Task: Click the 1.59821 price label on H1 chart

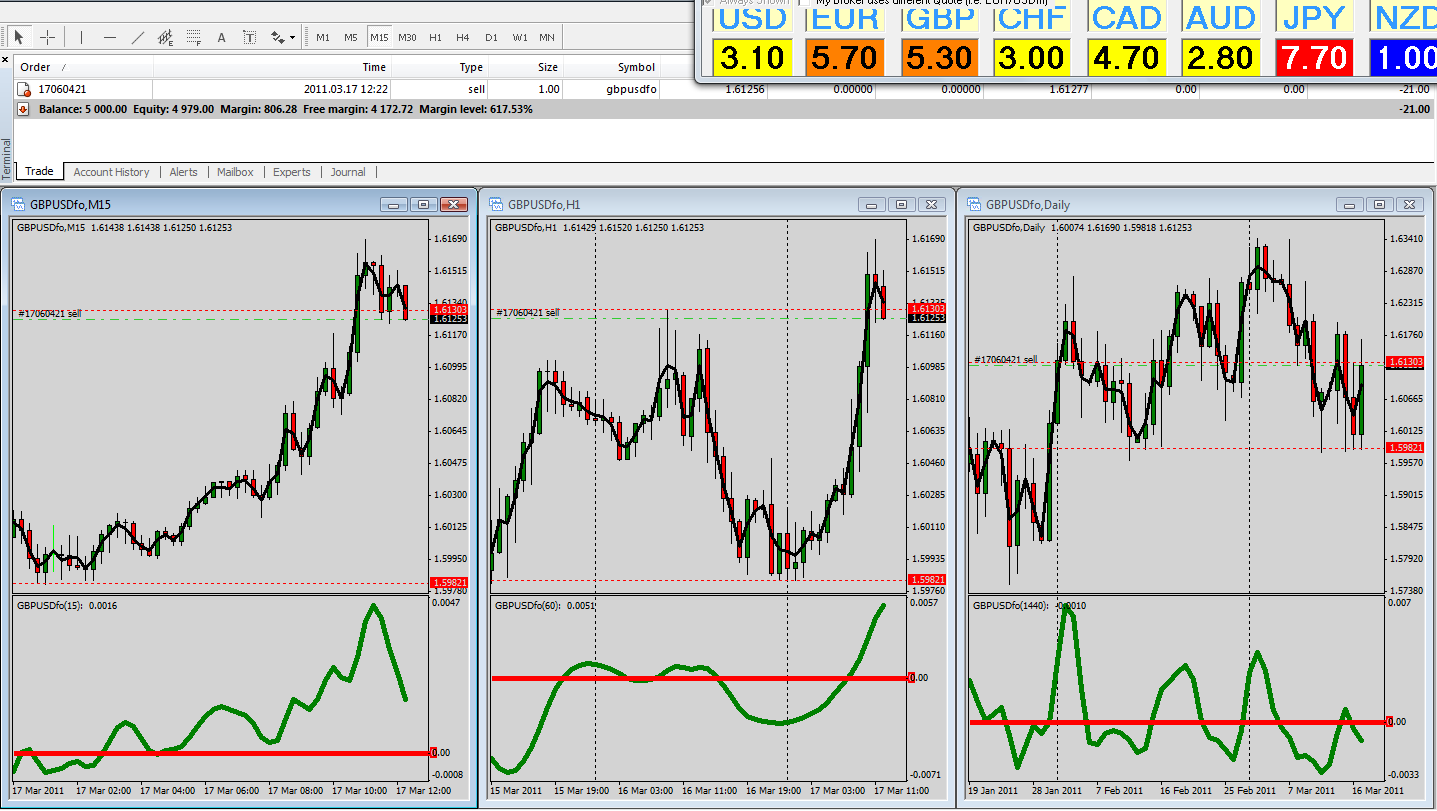Action: [x=926, y=580]
